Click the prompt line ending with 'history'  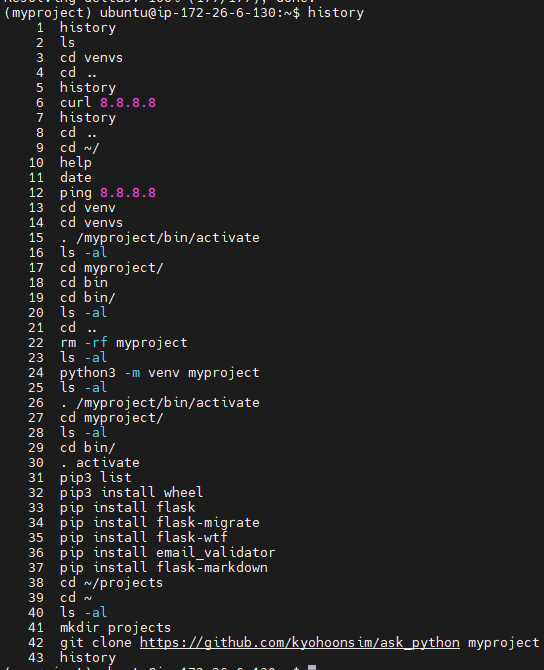point(183,13)
